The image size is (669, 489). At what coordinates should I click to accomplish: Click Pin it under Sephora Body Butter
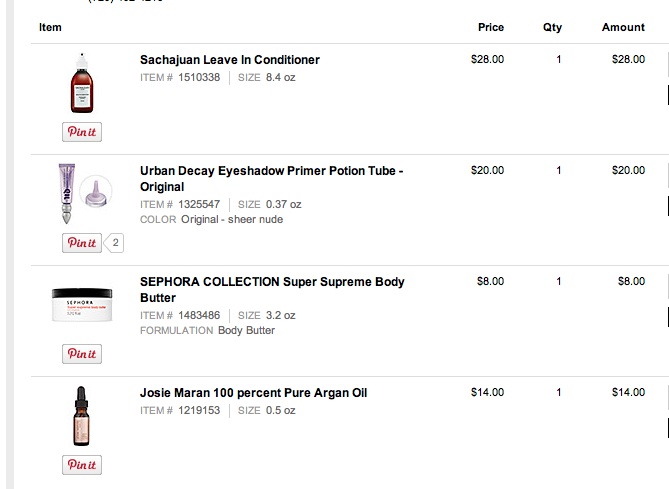(x=81, y=354)
